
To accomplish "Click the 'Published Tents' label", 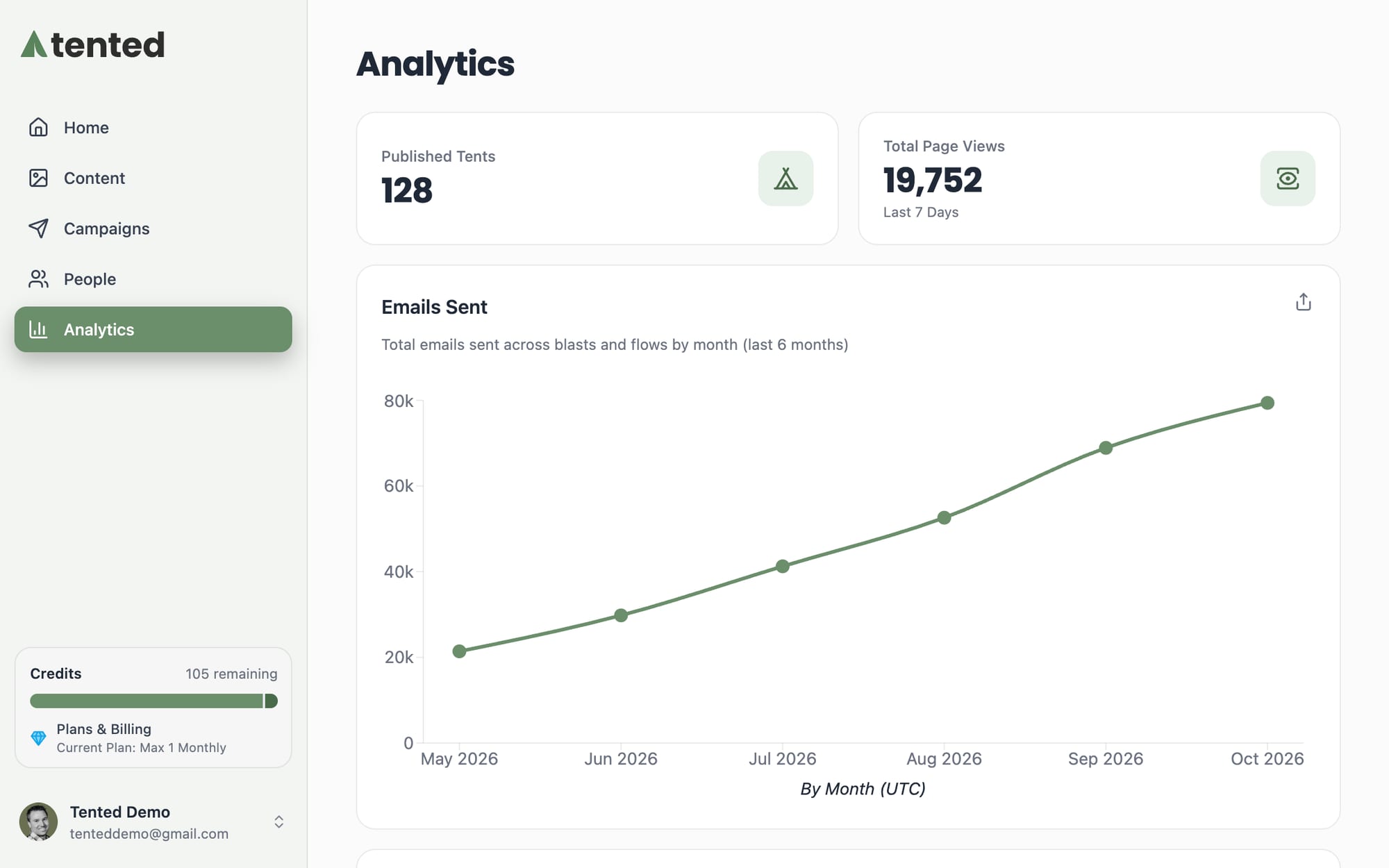I will [x=438, y=156].
